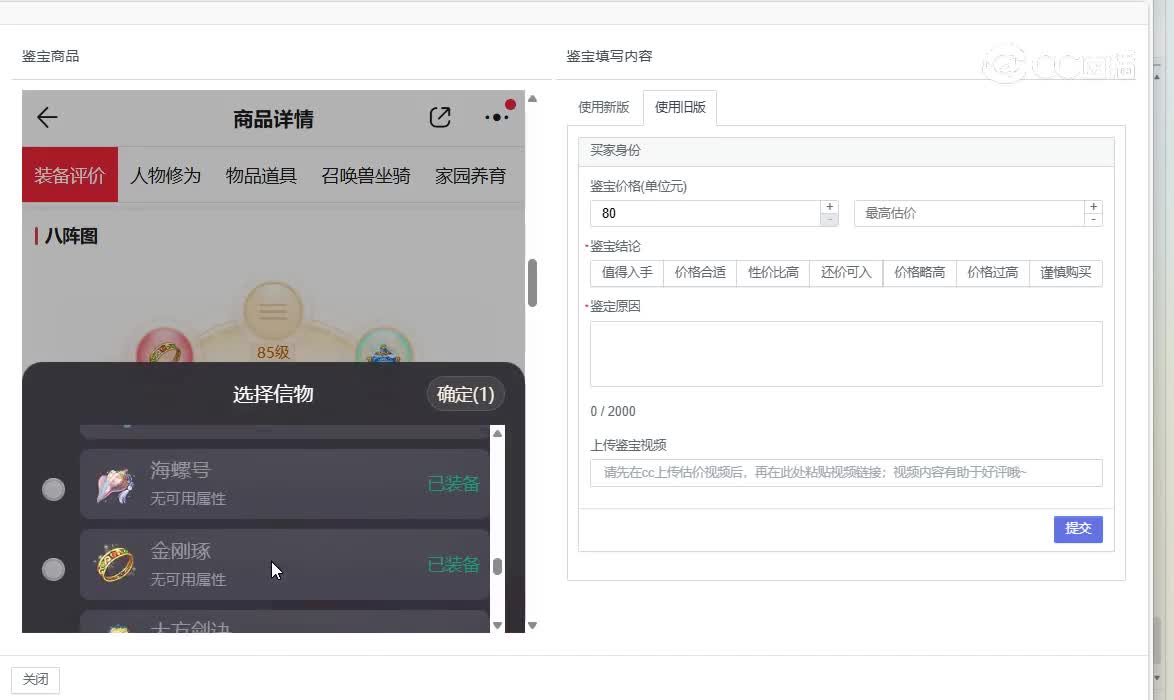1174x700 pixels.
Task: Select the 海螺号 radio button
Action: 53,489
